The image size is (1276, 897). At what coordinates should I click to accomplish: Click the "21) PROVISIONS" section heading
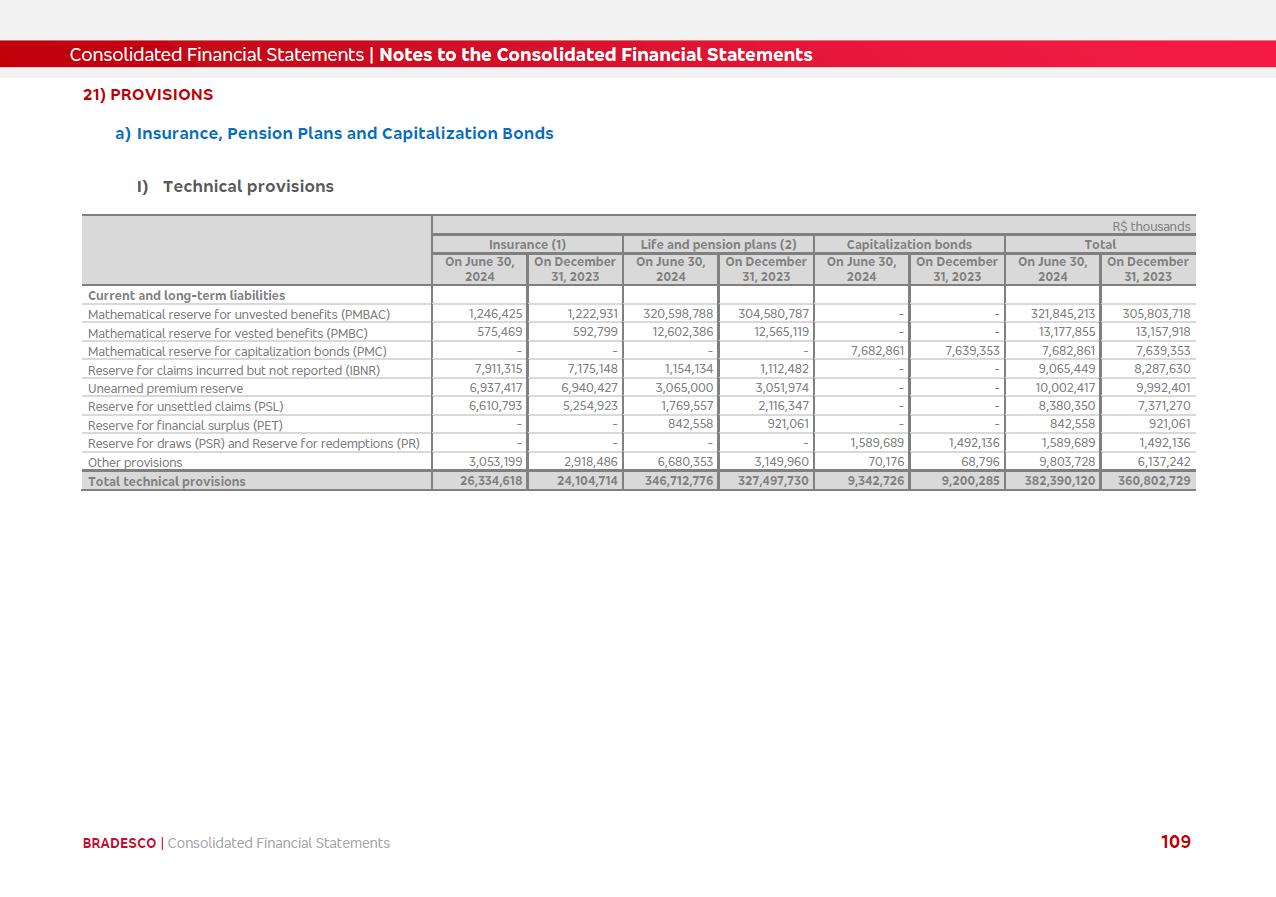[148, 95]
